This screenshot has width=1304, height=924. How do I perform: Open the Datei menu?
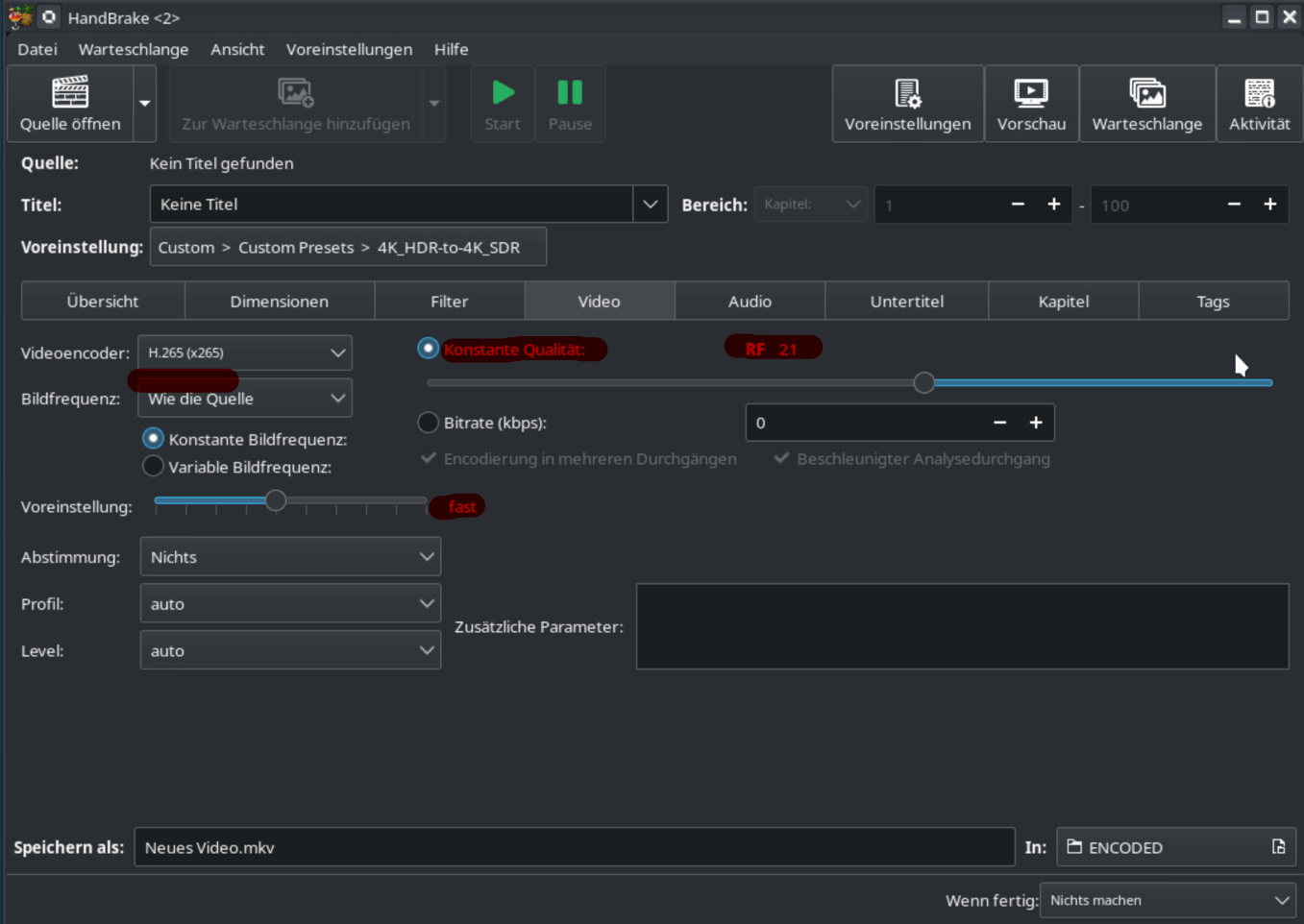[x=37, y=49]
